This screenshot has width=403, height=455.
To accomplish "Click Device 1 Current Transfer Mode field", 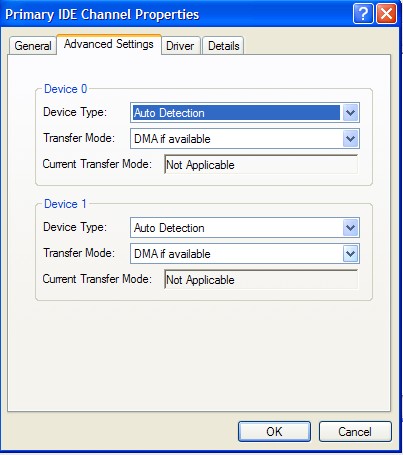I will point(261,279).
